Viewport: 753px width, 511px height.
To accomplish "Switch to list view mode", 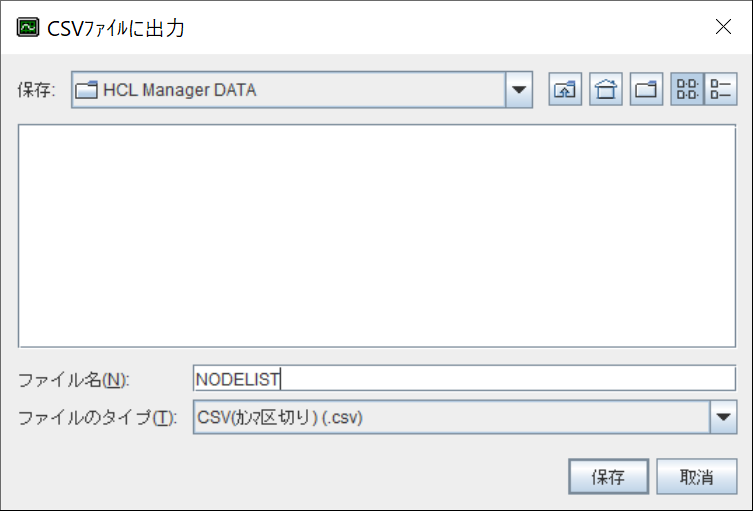I will pyautogui.click(x=687, y=89).
